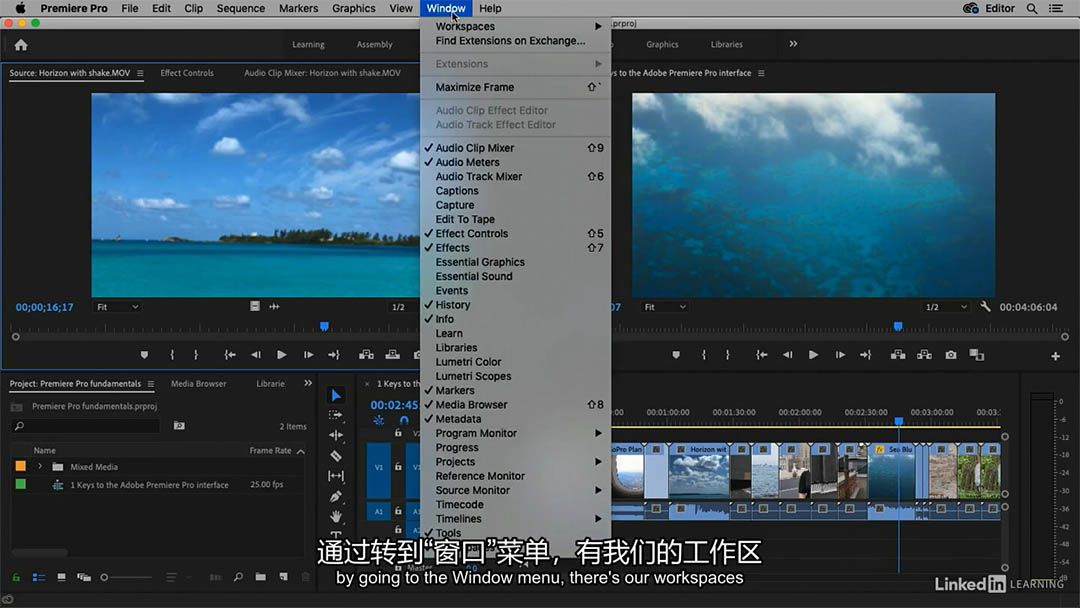
Task: Expand Program Monitor submenu
Action: (515, 433)
